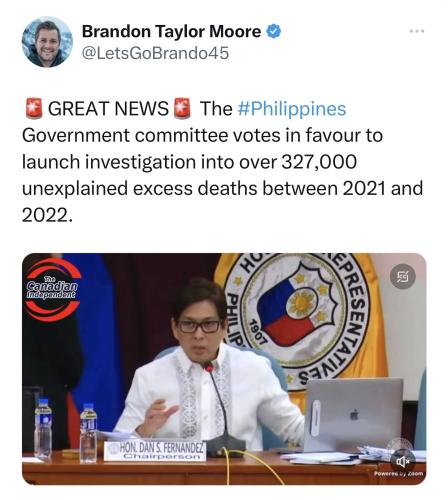
Task: Click the water bottle beside the nameplate
Action: (x=88, y=433)
